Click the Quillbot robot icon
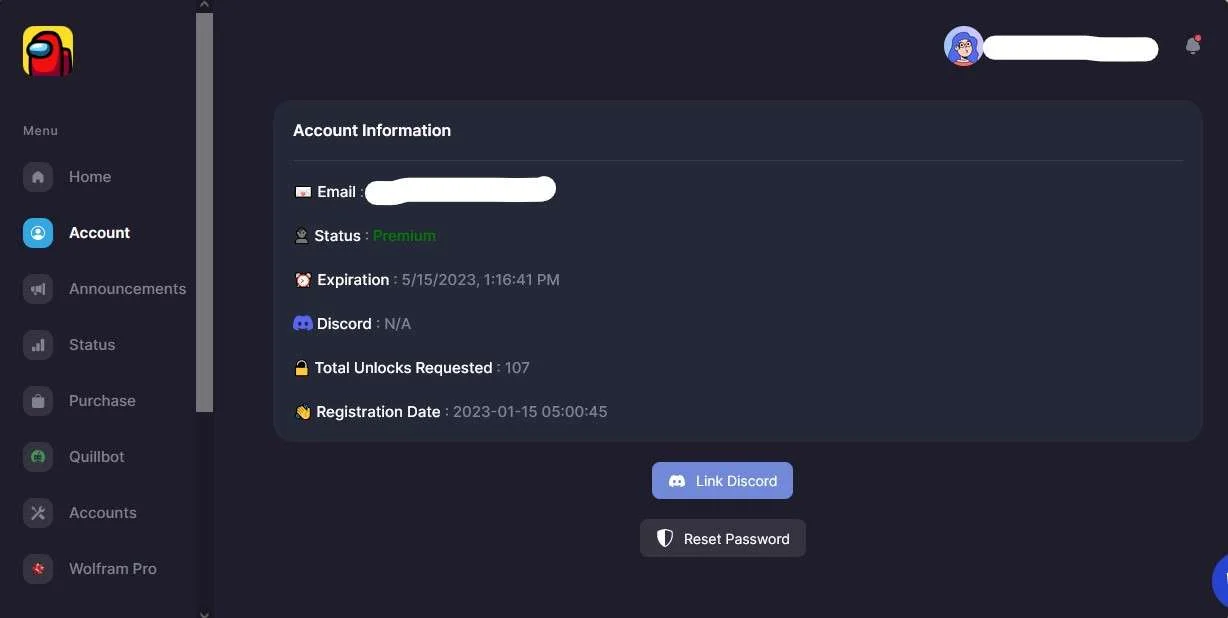This screenshot has height=618, width=1228. point(38,457)
